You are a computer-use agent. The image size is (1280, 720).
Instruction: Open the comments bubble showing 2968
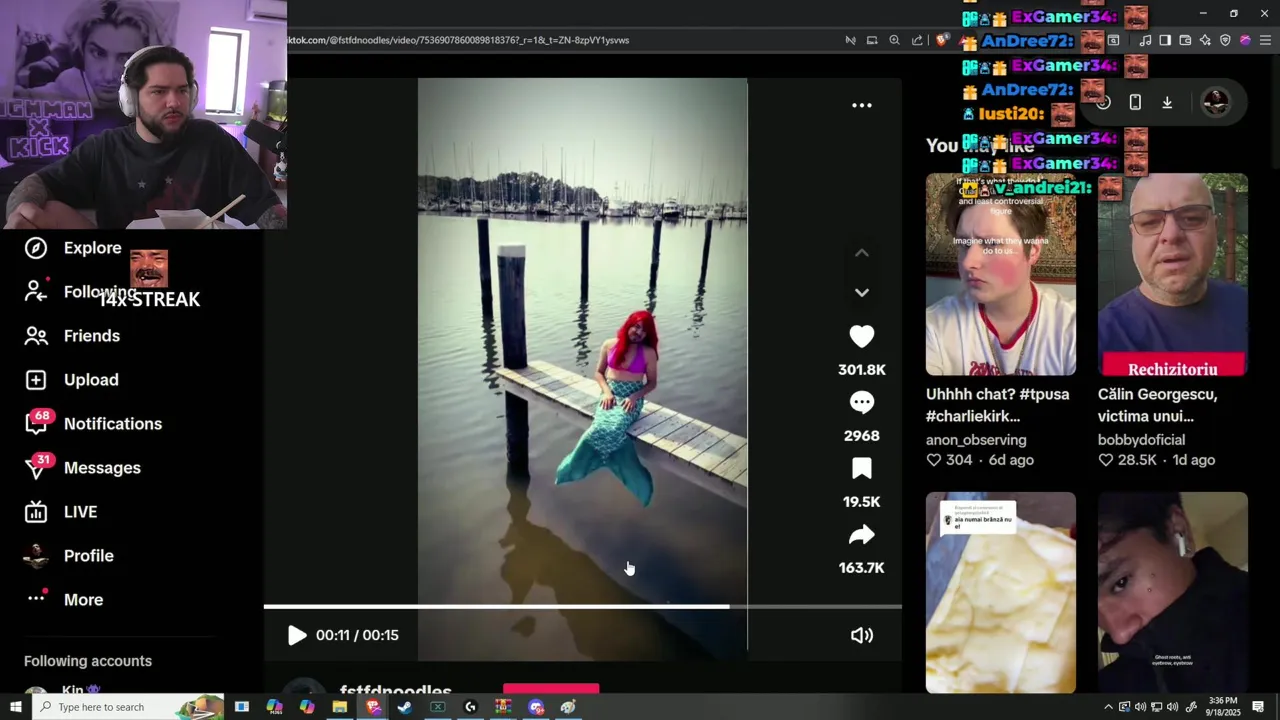click(x=861, y=403)
